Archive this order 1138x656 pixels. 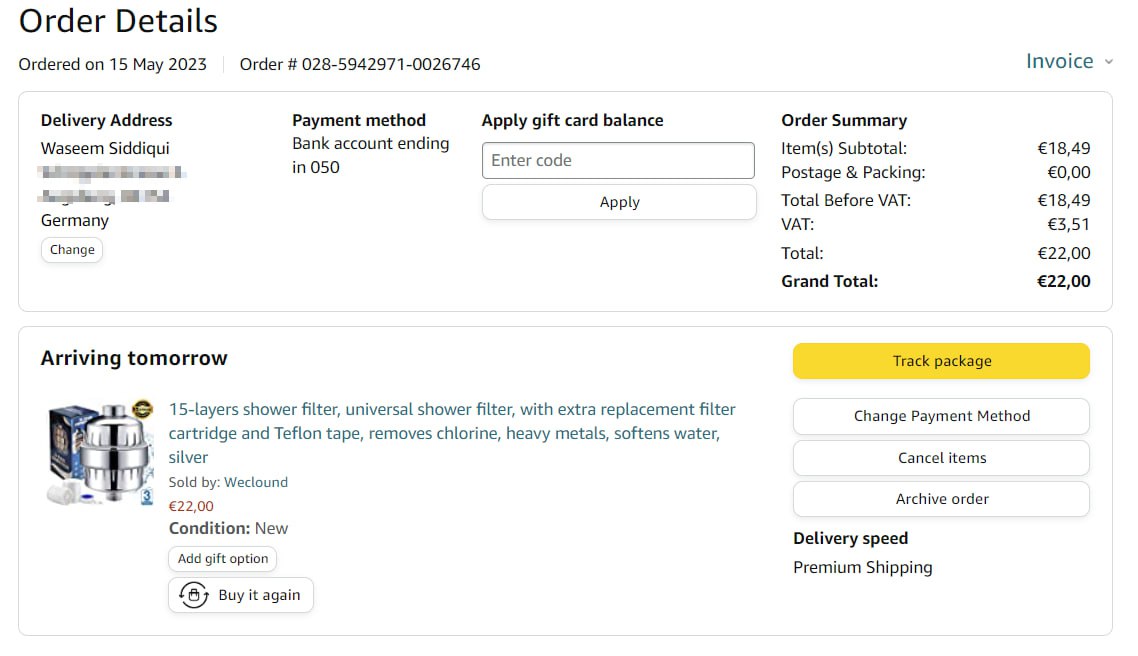(x=941, y=499)
